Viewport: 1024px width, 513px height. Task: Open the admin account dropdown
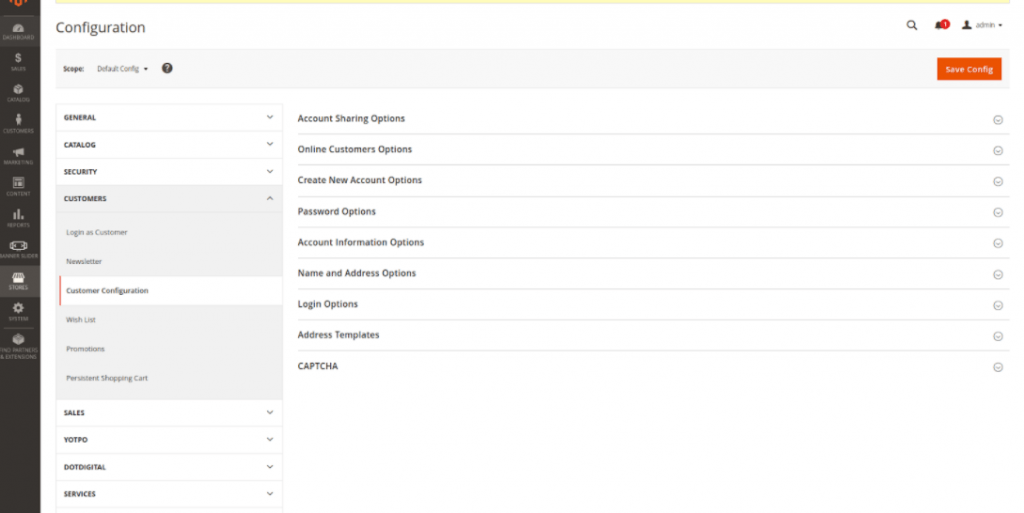[x=981, y=25]
